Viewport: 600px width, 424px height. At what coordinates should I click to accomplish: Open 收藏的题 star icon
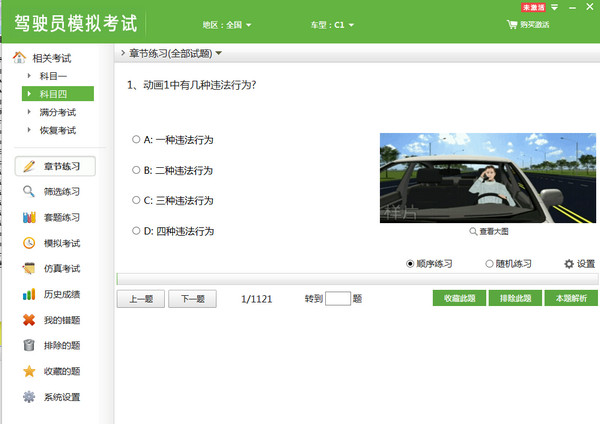pos(29,371)
